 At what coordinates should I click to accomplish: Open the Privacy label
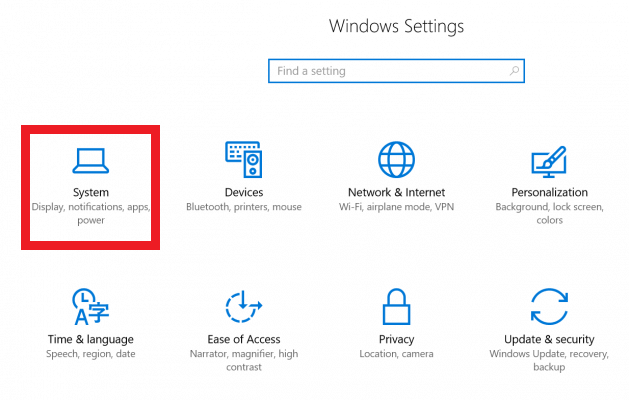(397, 339)
